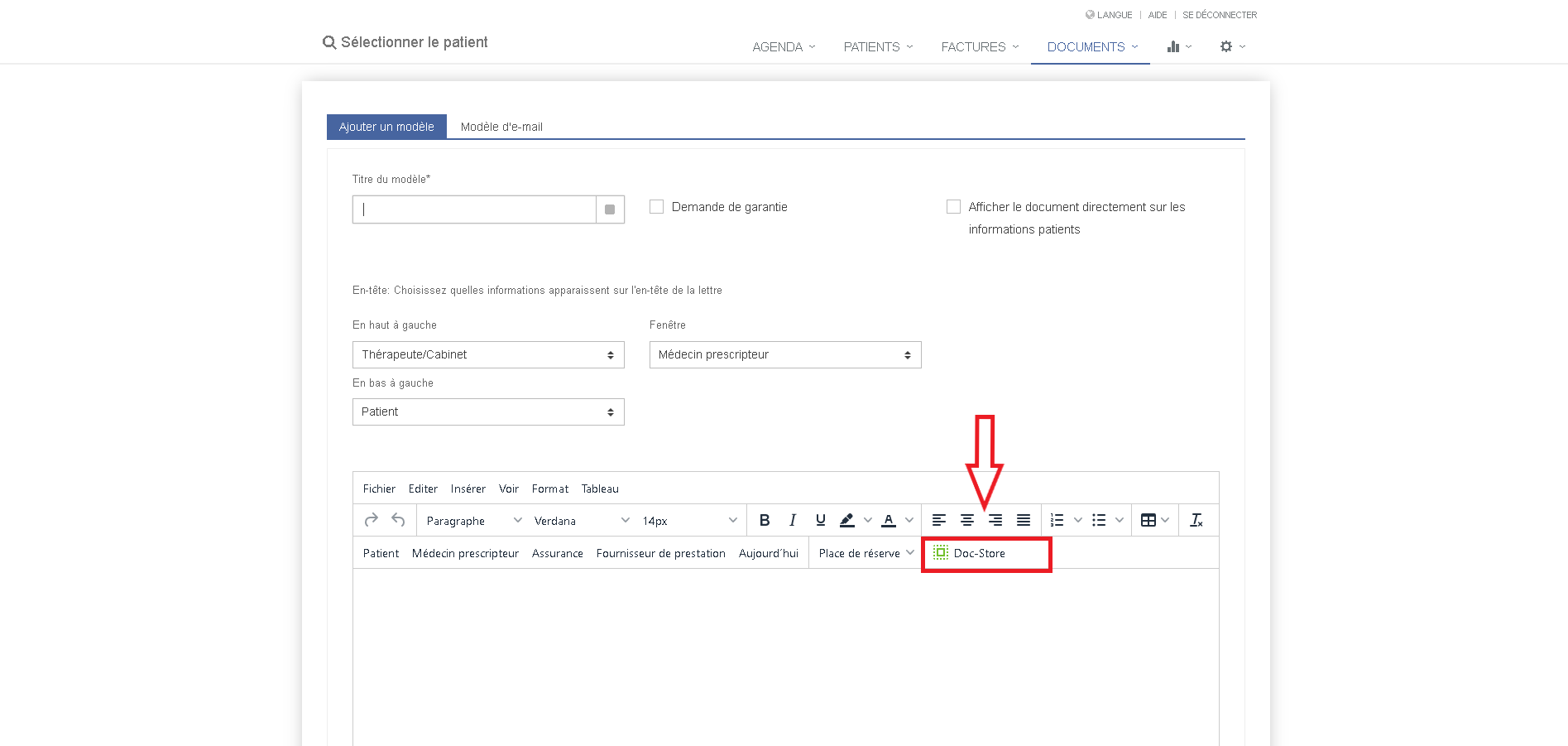Apply italic formatting
The width and height of the screenshot is (1568, 746).
(x=792, y=520)
